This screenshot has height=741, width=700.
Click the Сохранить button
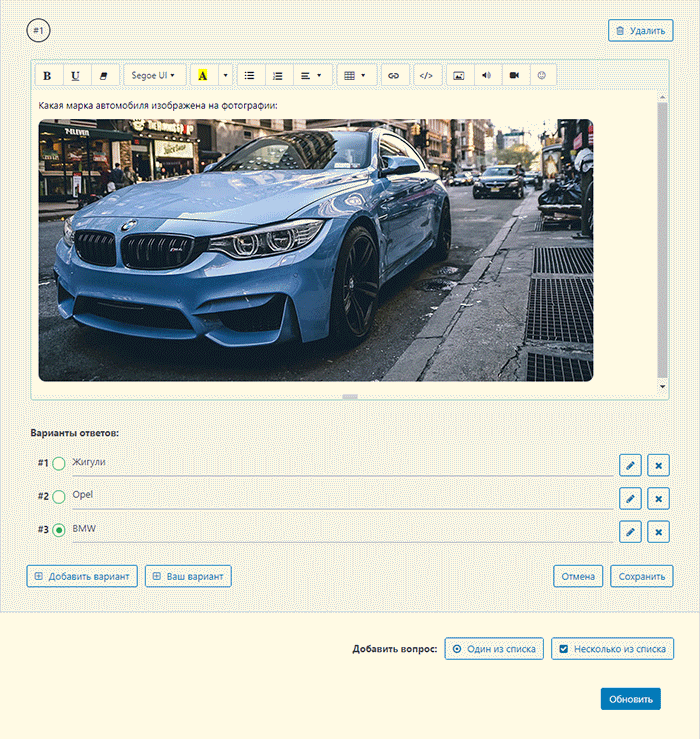click(642, 577)
